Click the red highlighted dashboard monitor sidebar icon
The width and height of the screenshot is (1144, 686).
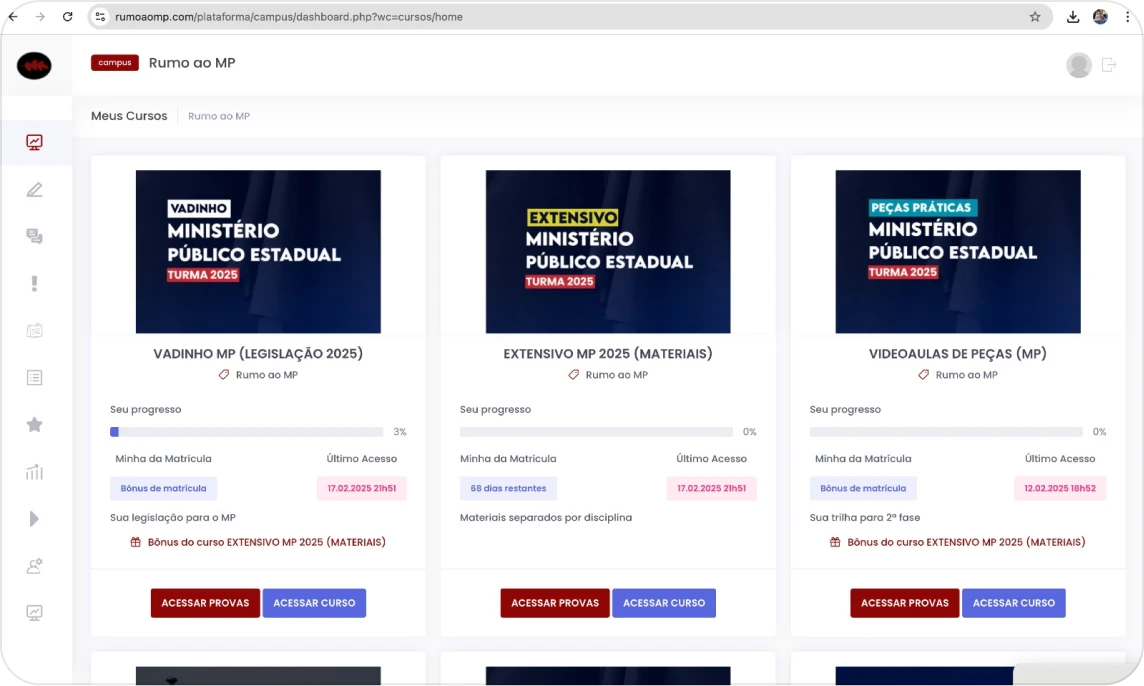[35, 142]
